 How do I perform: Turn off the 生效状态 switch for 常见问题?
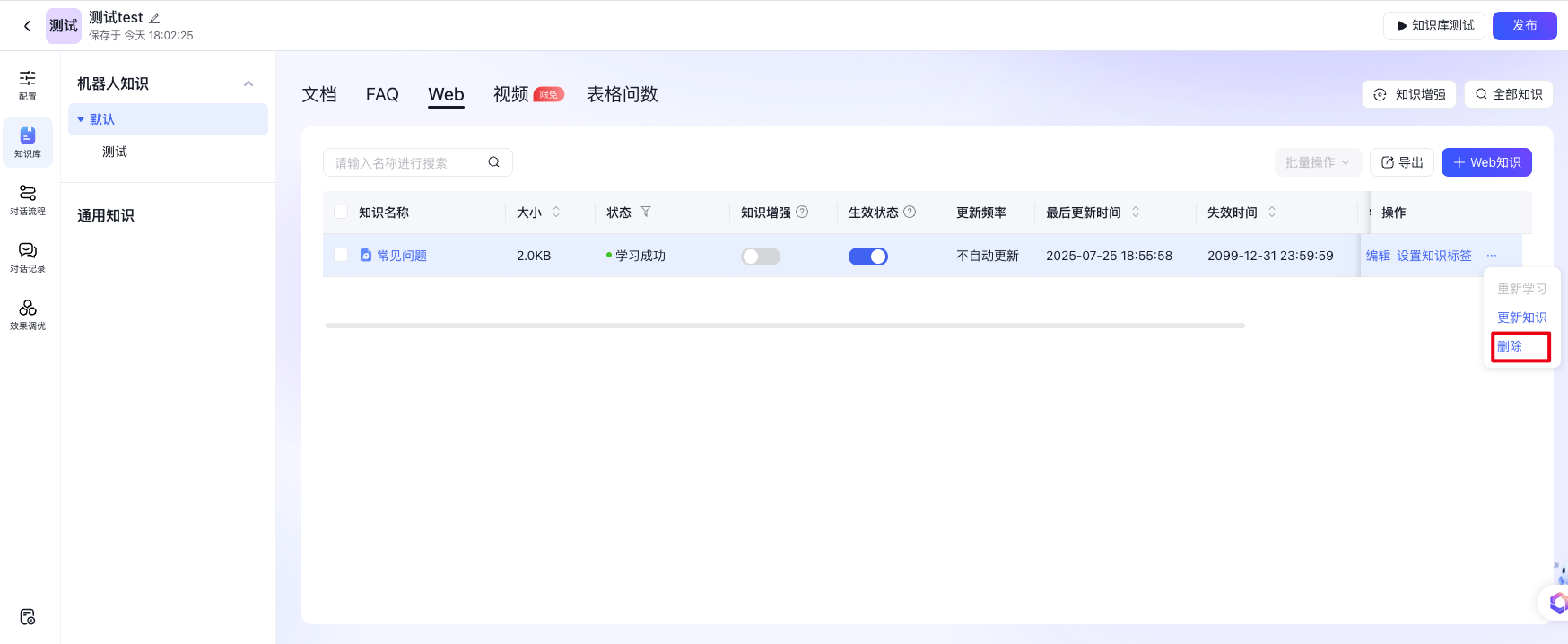(x=867, y=257)
